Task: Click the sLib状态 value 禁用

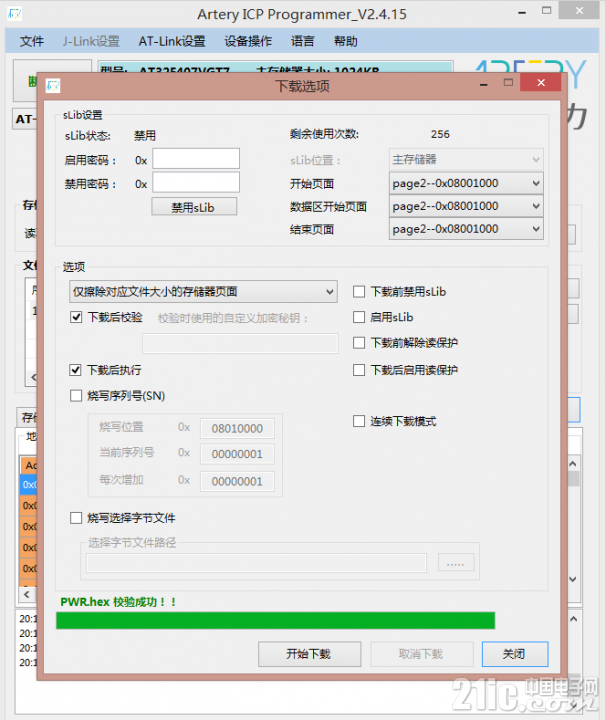Action: [x=145, y=135]
